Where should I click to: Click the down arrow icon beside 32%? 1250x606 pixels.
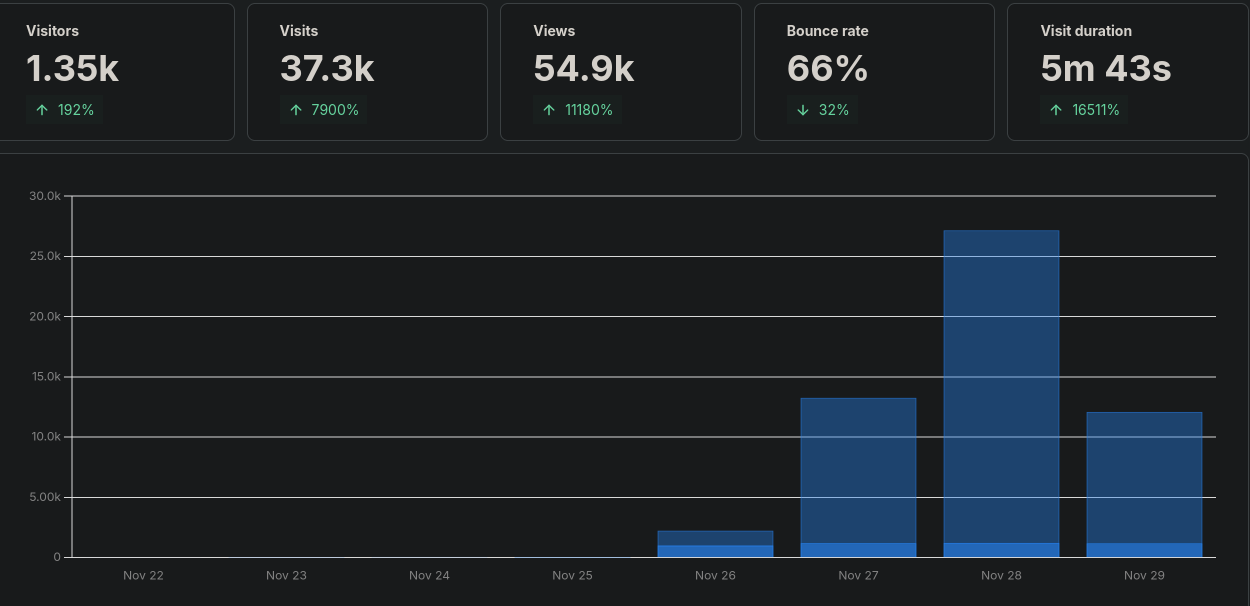(x=802, y=110)
